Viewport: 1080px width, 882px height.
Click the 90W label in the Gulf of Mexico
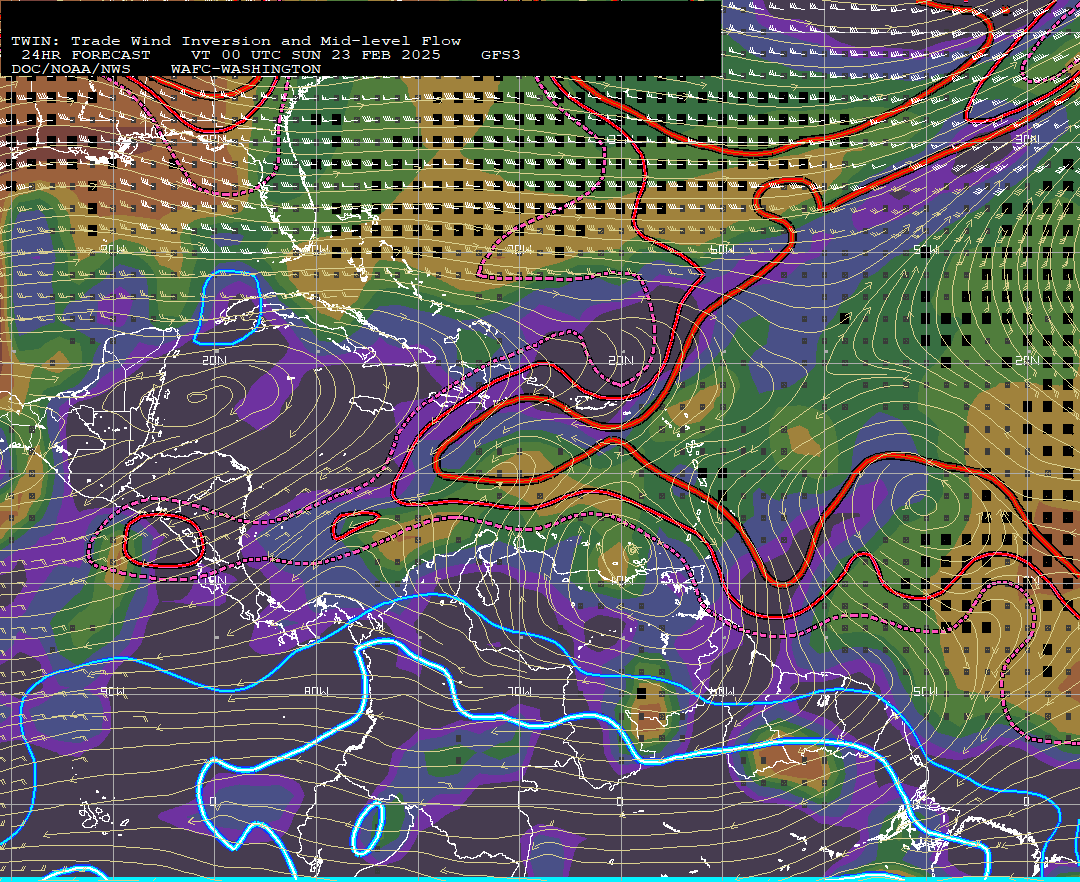pos(113,249)
